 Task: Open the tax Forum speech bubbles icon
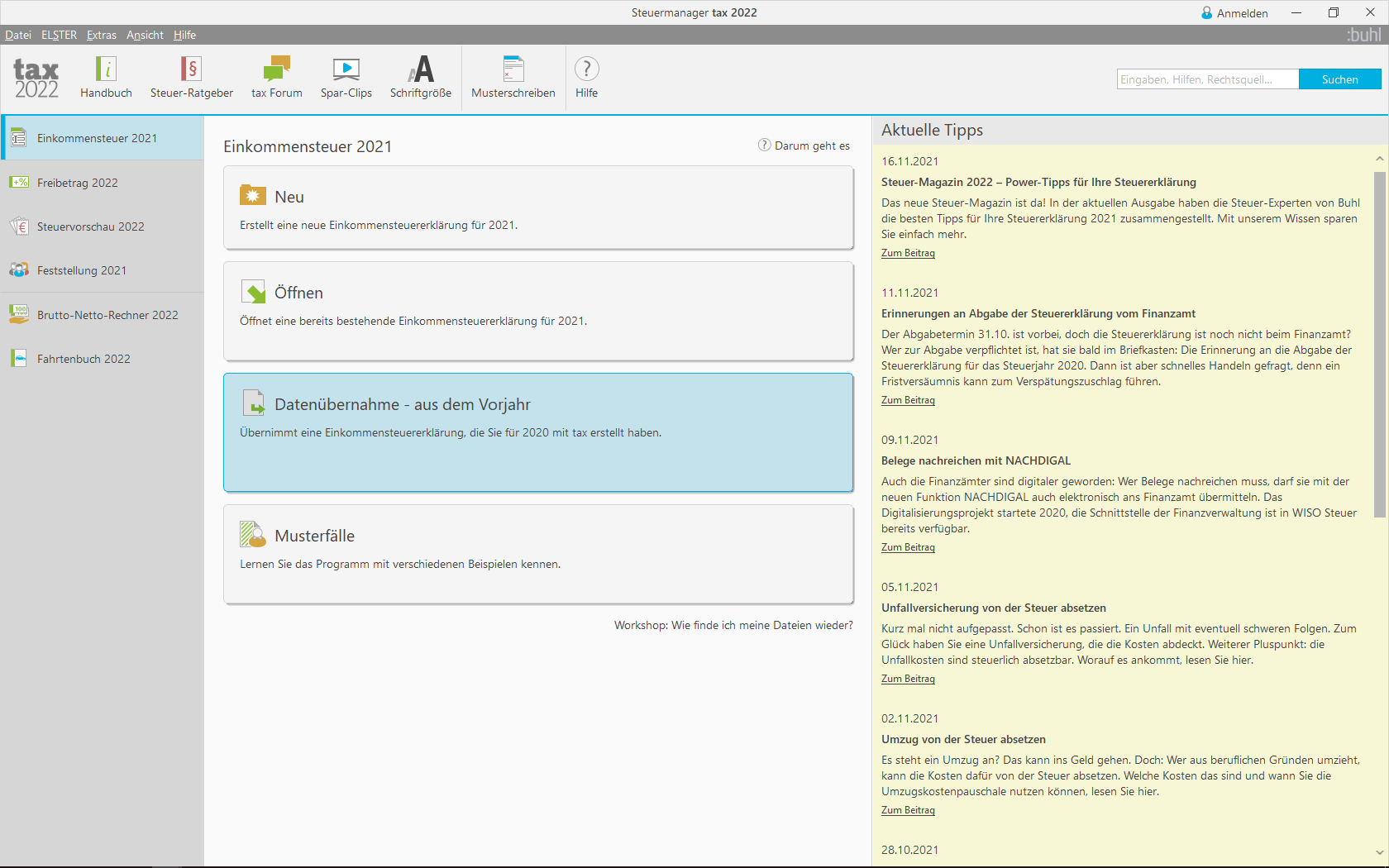point(277,69)
